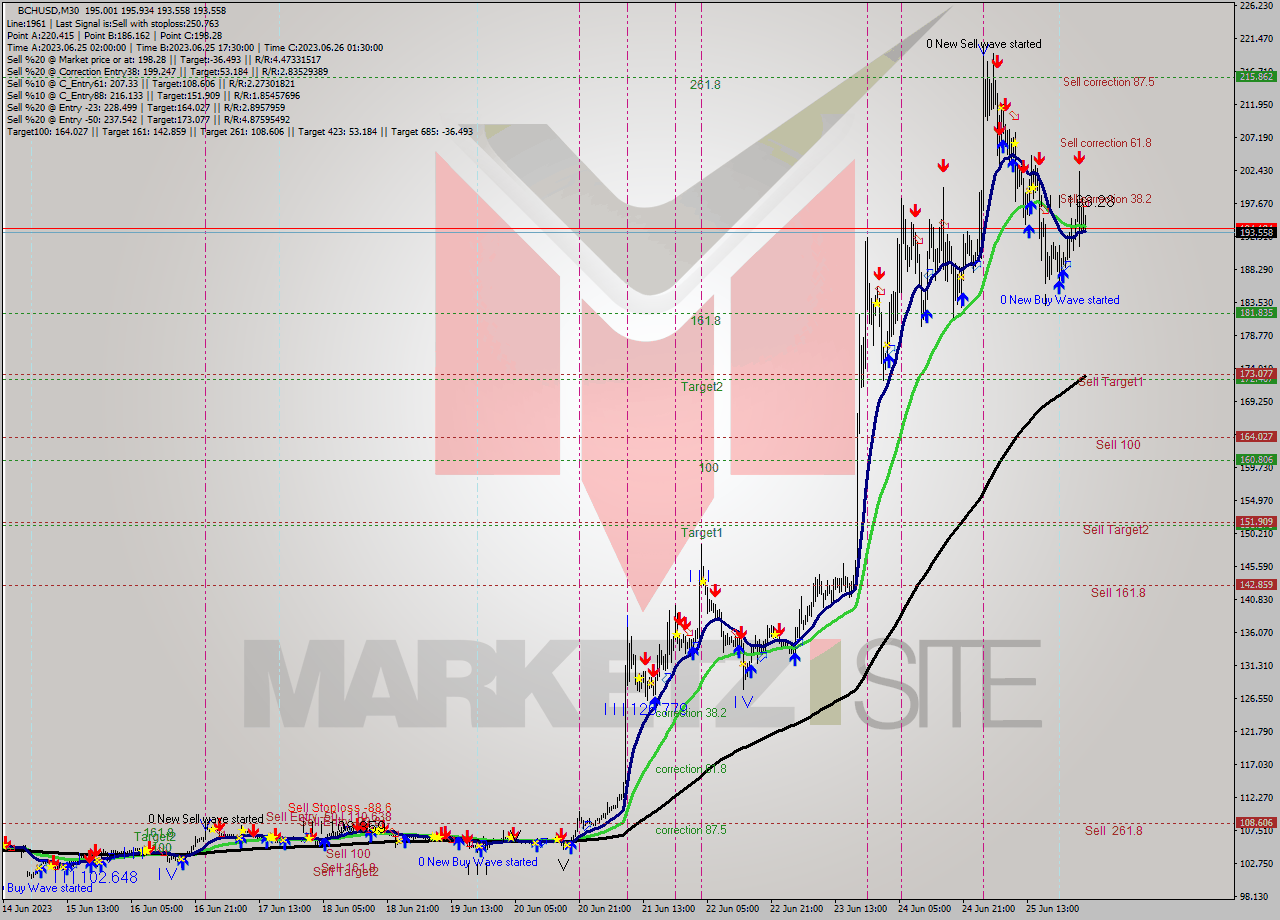Click the green 160.806 price tag

click(1256, 460)
